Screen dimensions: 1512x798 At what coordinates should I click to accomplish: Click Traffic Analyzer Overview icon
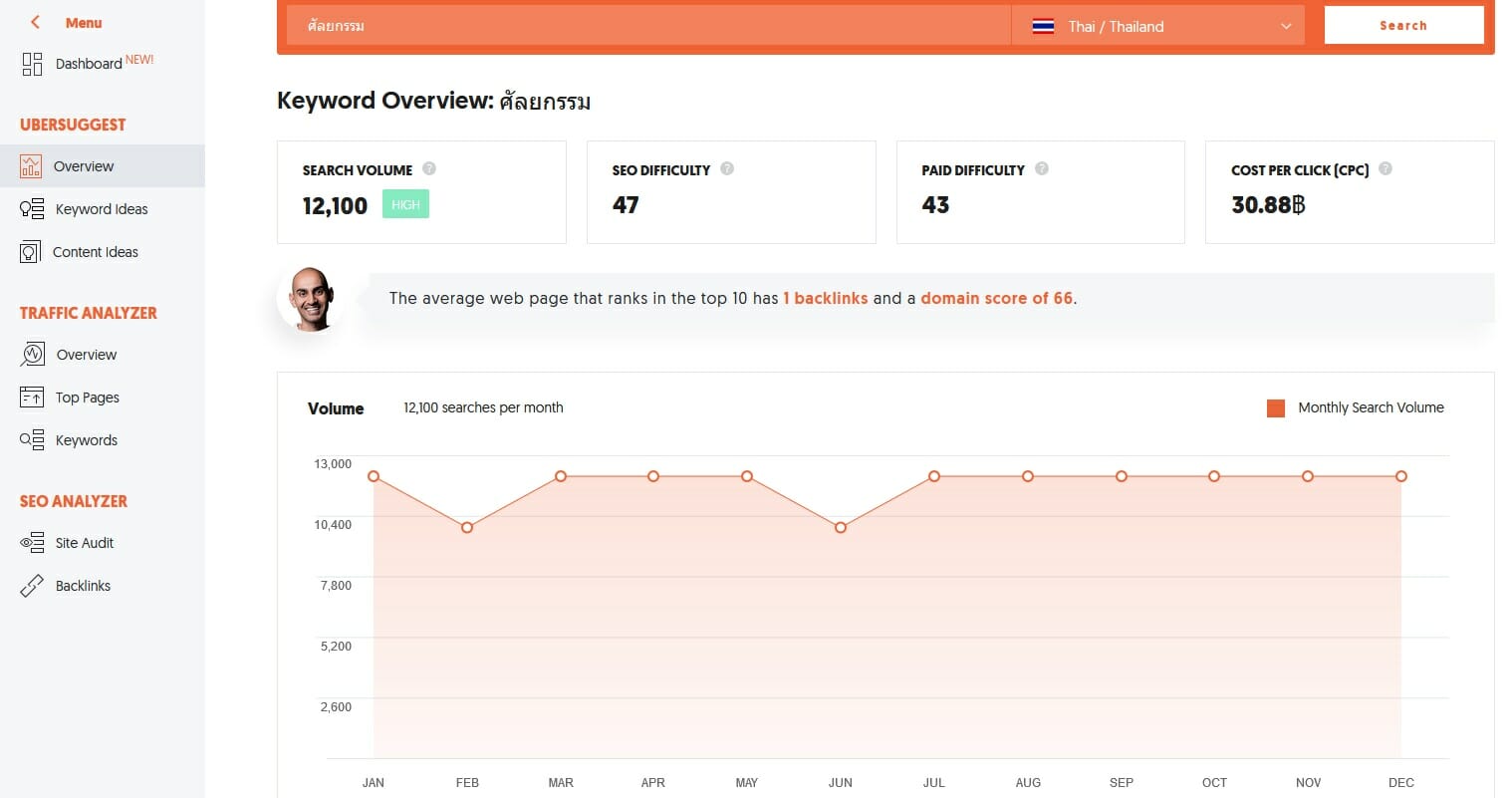pyautogui.click(x=32, y=355)
